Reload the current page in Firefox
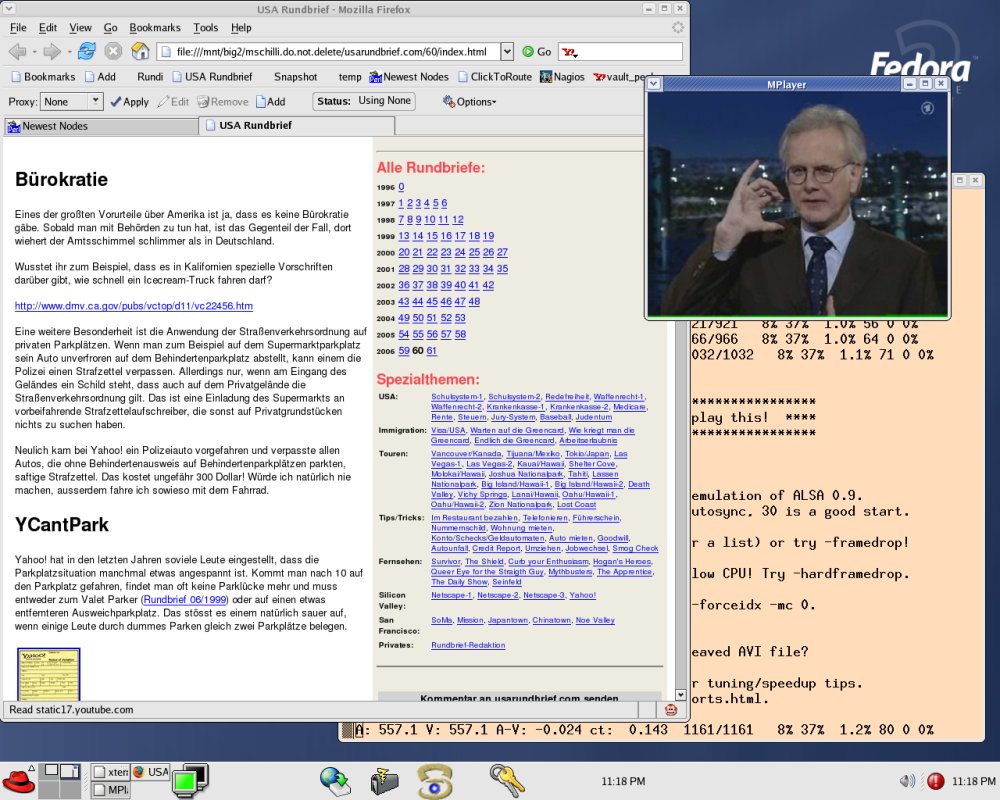 [x=86, y=51]
